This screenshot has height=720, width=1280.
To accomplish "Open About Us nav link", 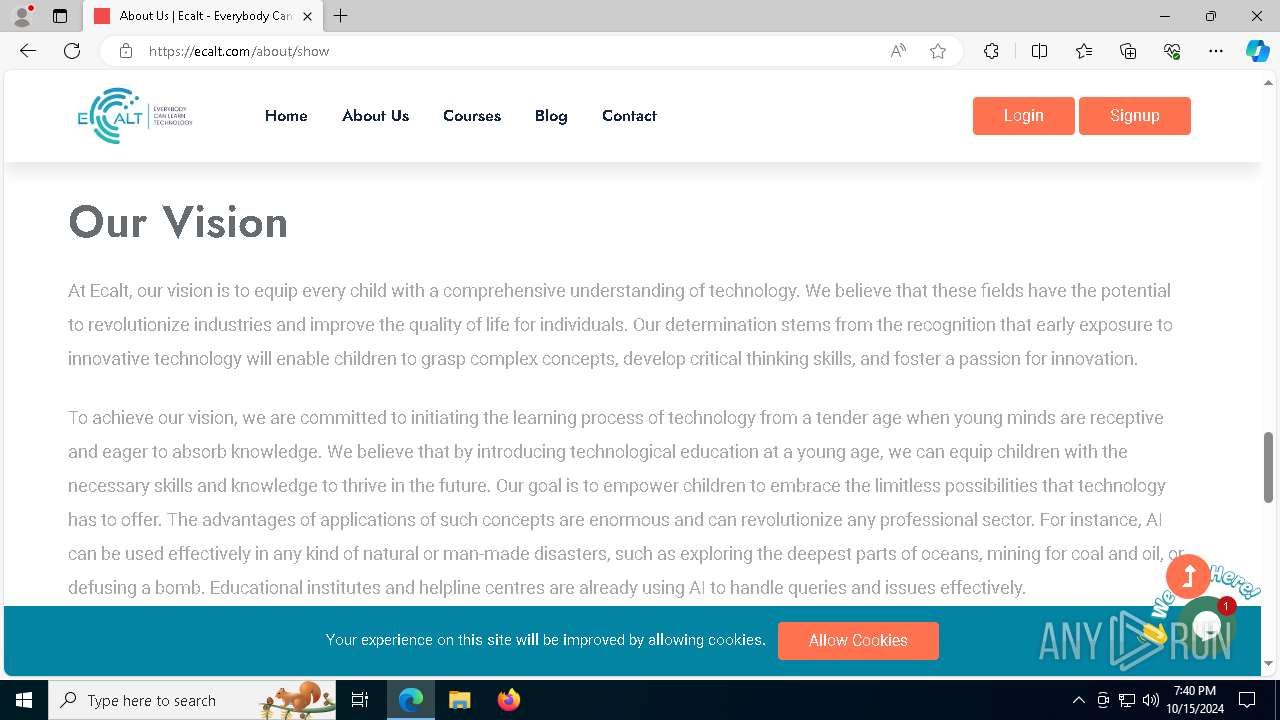I will (375, 116).
